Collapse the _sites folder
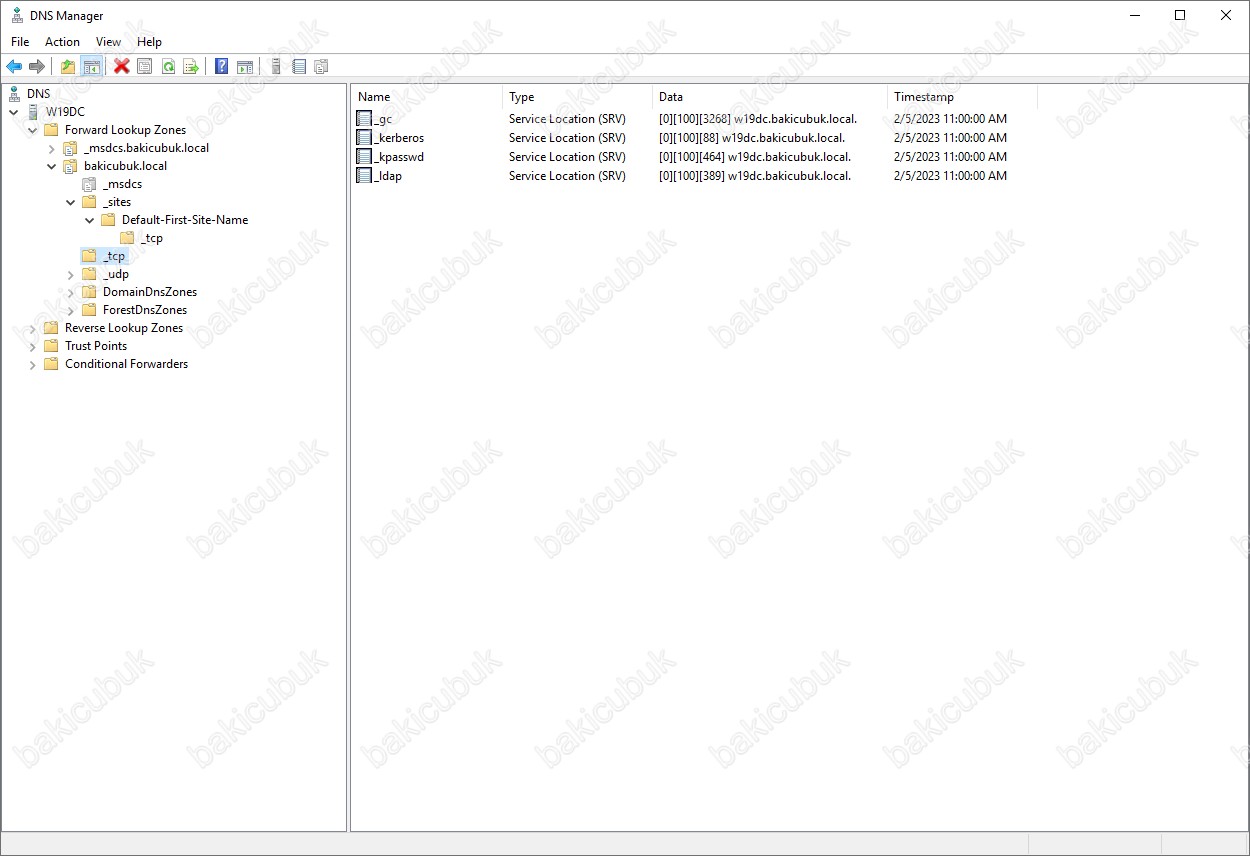 [71, 202]
